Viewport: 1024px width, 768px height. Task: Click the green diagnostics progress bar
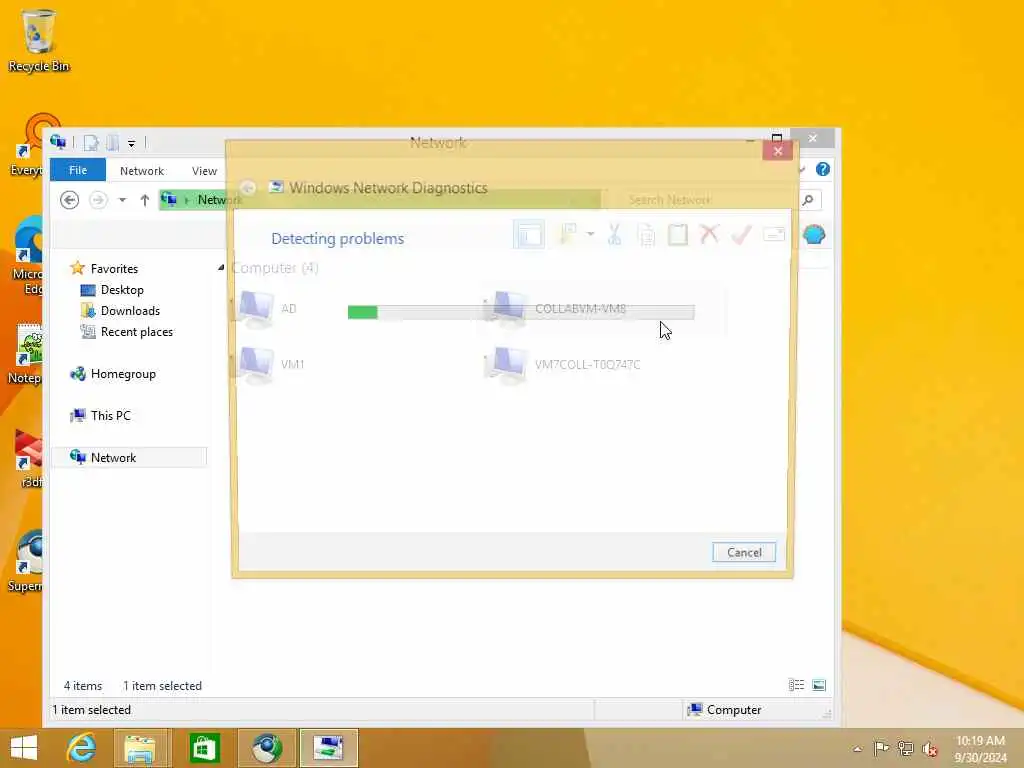[x=520, y=312]
